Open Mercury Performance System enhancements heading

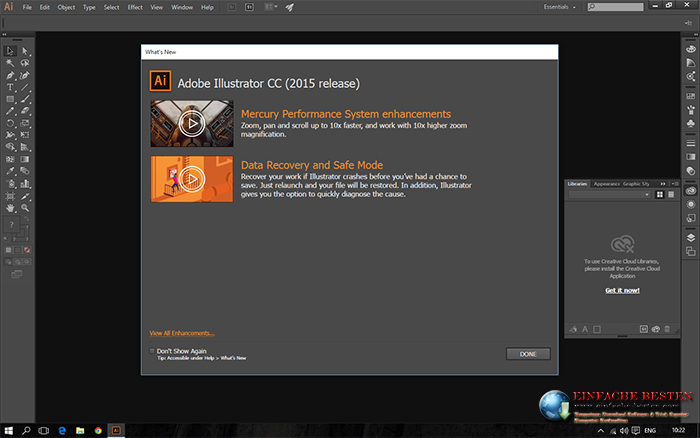(x=346, y=114)
